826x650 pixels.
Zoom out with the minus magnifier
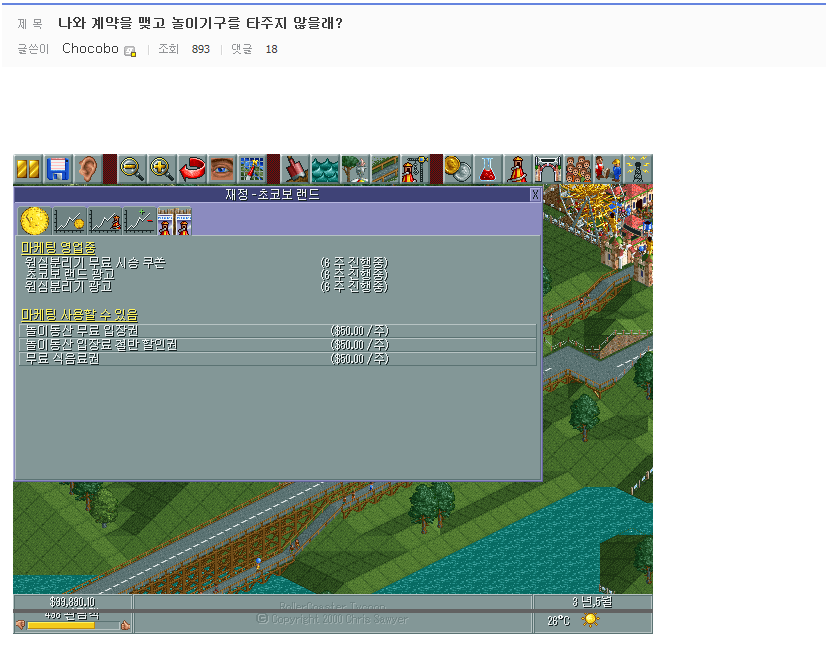click(132, 169)
